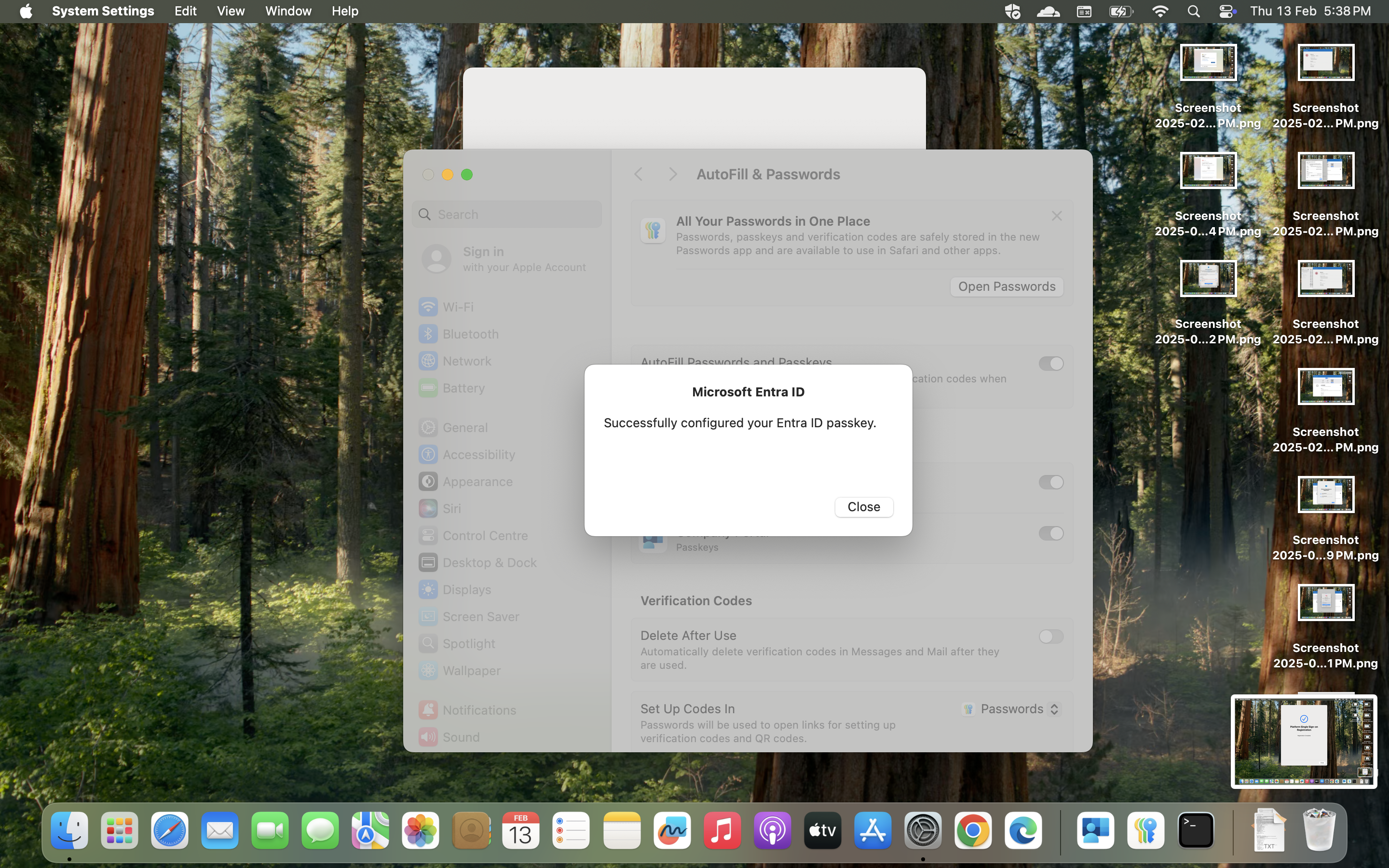The width and height of the screenshot is (1389, 868).
Task: Open Music from the Dock
Action: tap(722, 830)
